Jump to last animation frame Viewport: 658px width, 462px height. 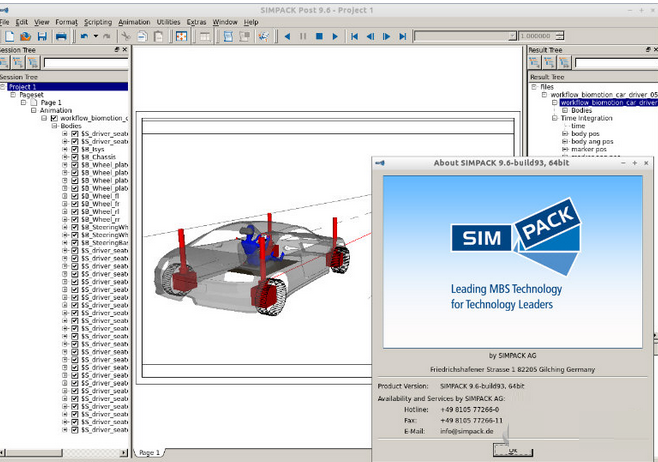[x=402, y=37]
